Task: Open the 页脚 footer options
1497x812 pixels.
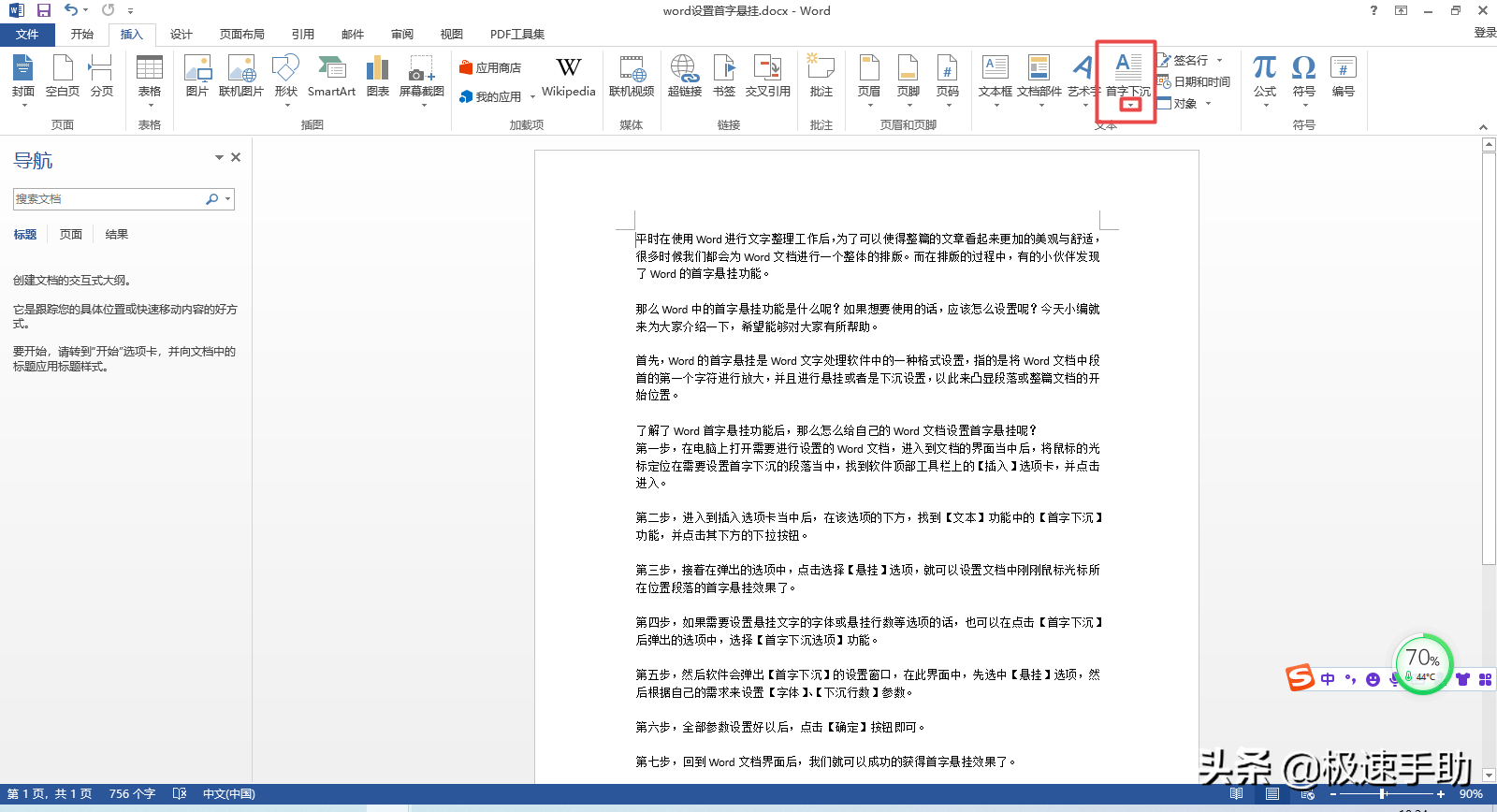Action: [x=908, y=79]
